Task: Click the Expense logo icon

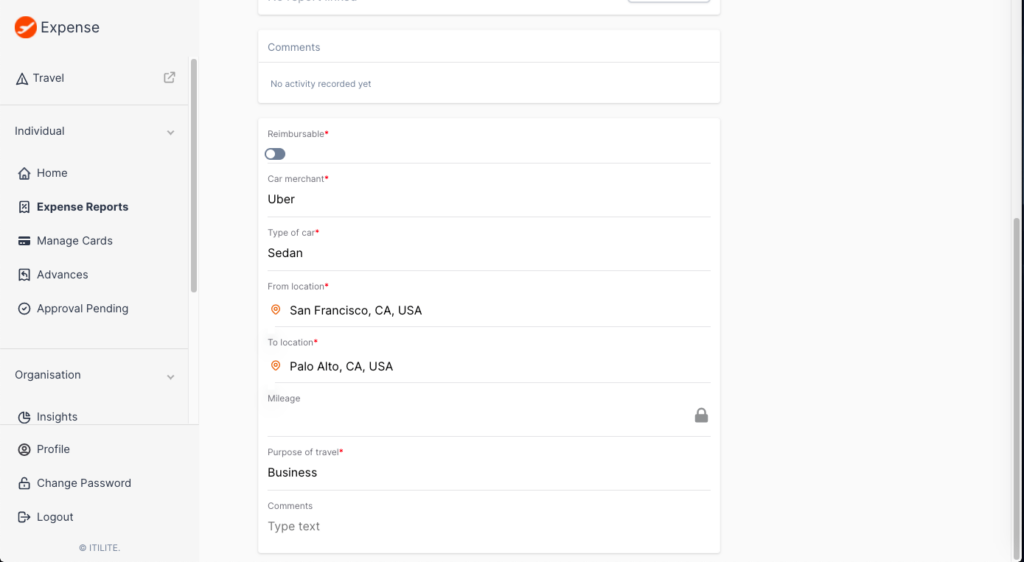Action: coord(25,27)
